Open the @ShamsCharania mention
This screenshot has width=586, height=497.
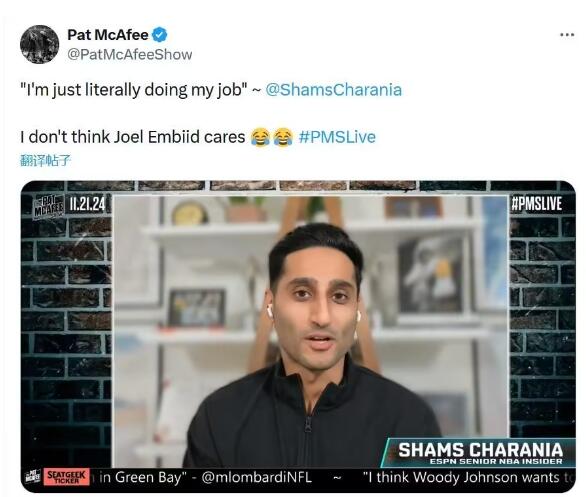pyautogui.click(x=333, y=90)
